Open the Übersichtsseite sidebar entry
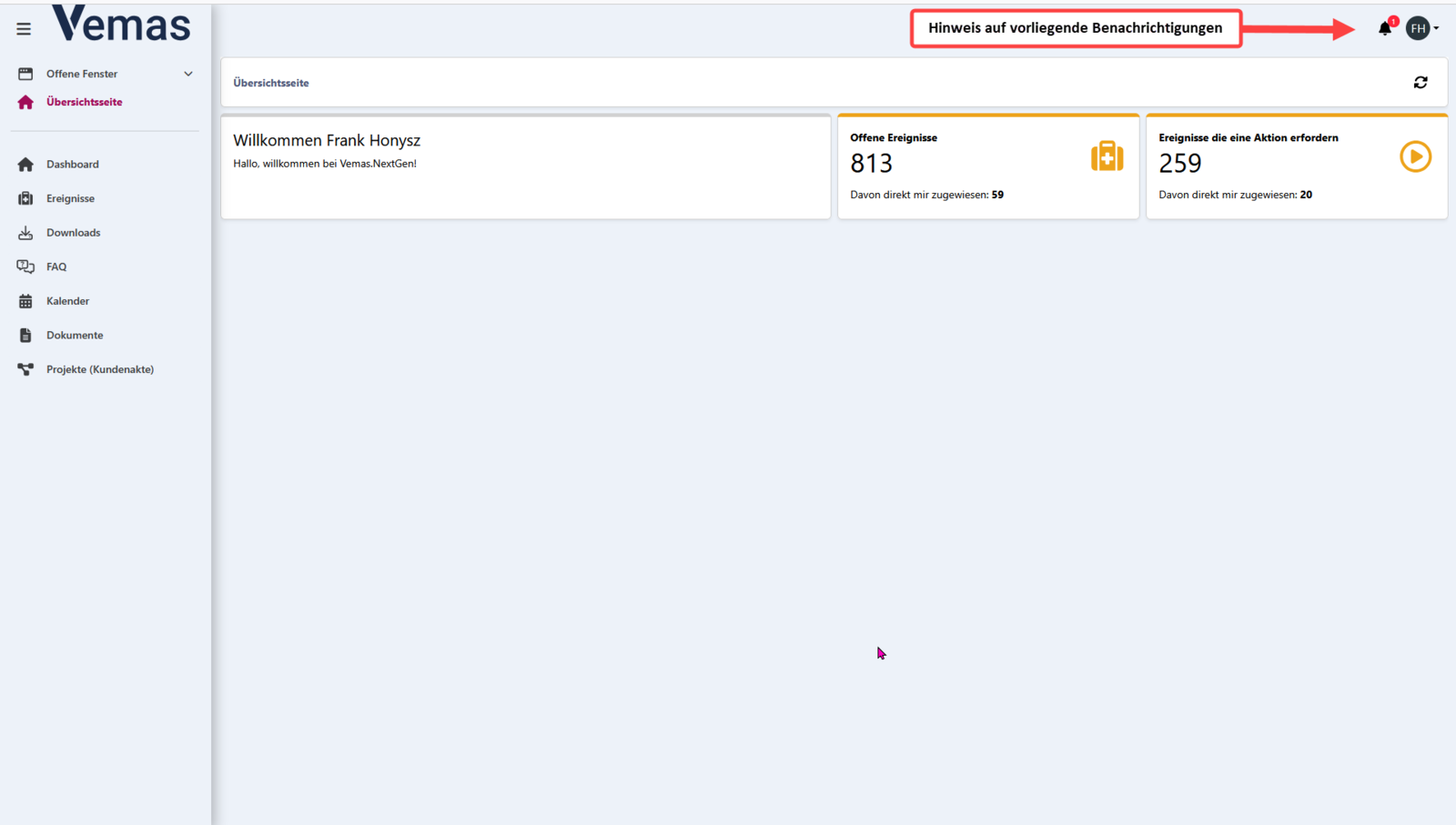This screenshot has width=1456, height=825. tap(85, 102)
